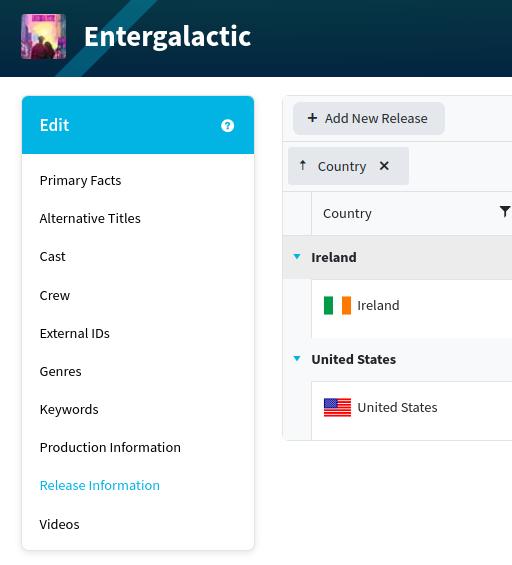512x565 pixels.
Task: Select the United States release row cell
Action: click(412, 411)
